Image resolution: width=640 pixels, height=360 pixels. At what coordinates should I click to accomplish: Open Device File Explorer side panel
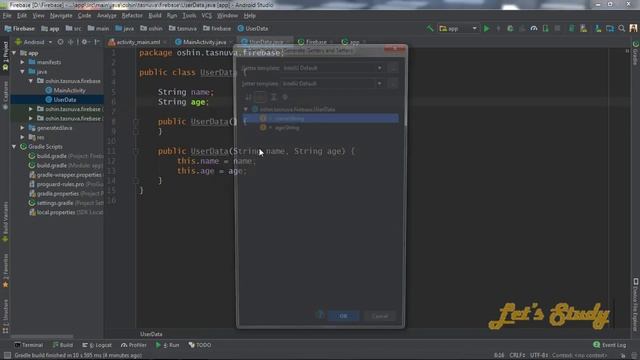(x=636, y=305)
